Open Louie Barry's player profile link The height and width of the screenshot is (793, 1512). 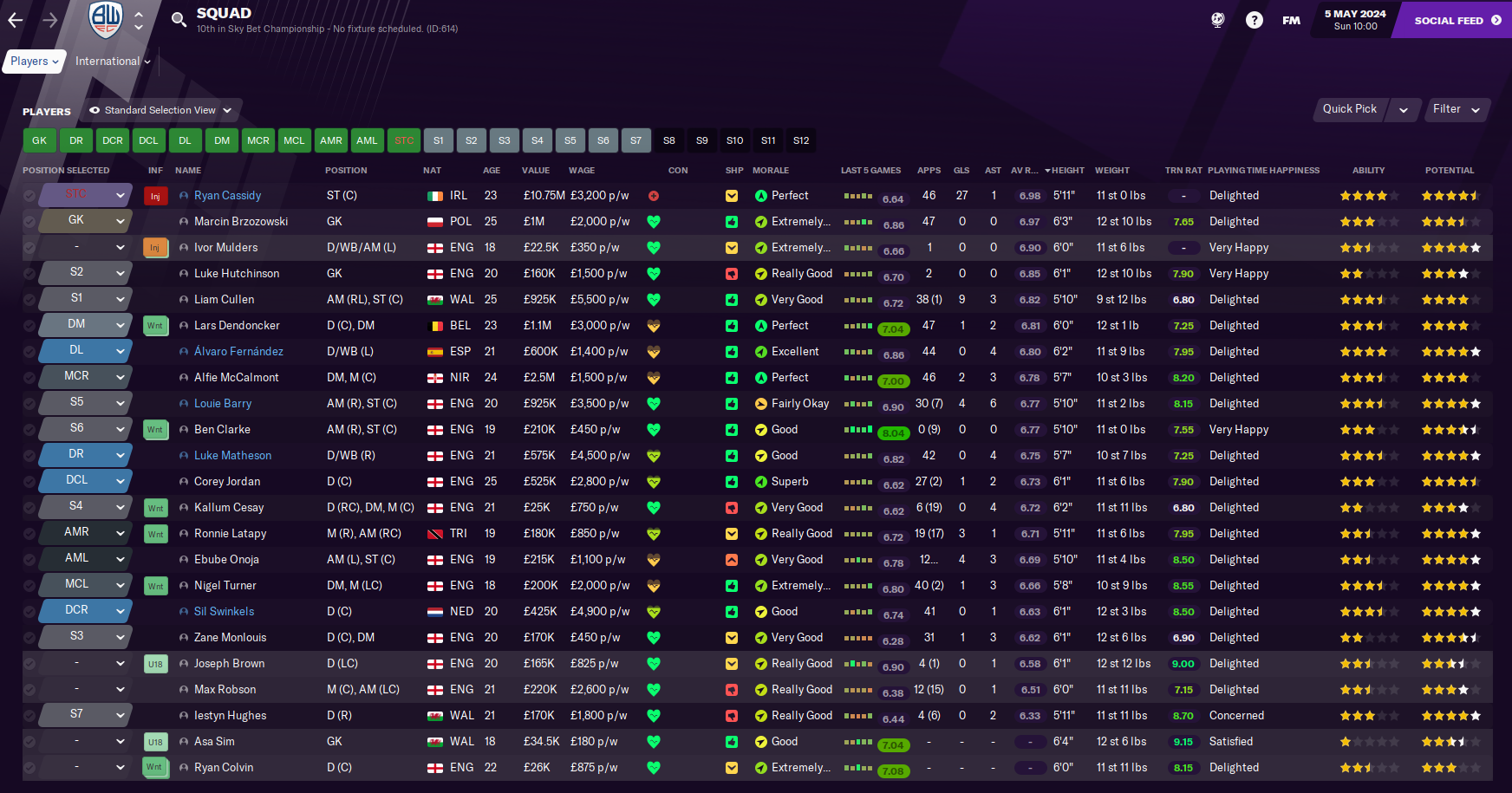click(x=223, y=404)
